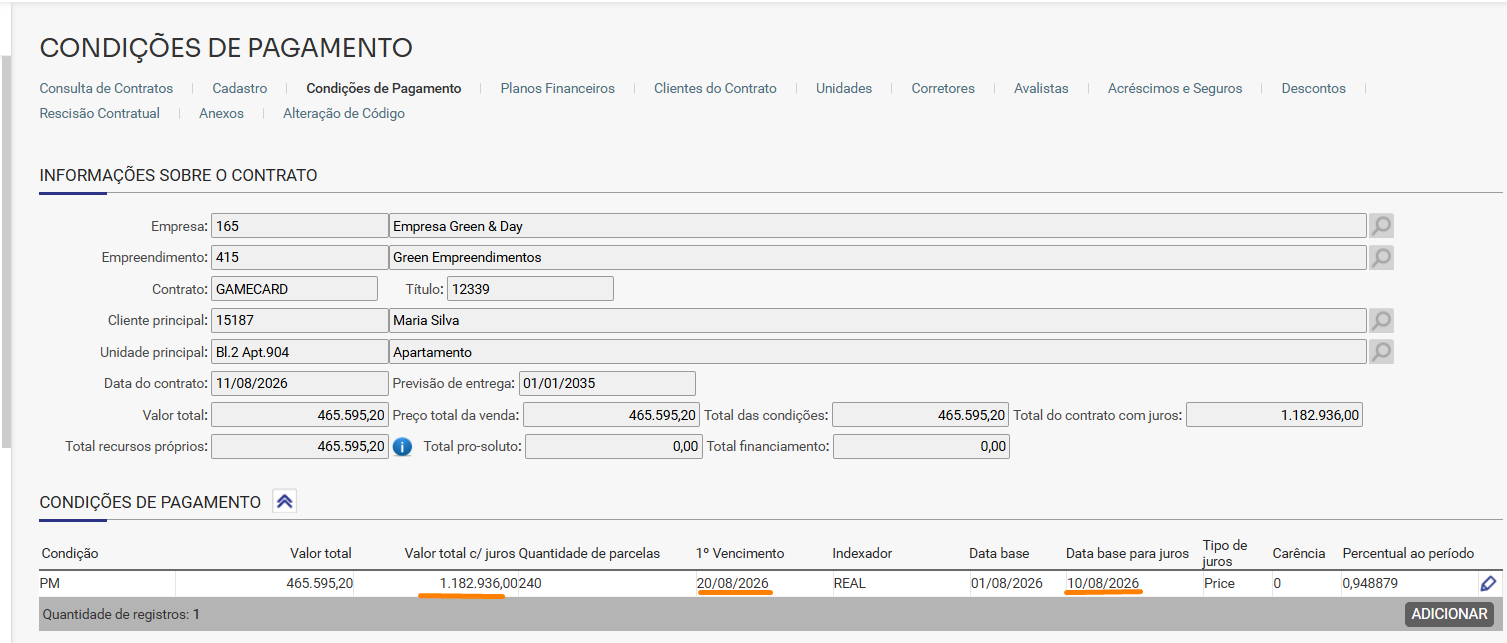Click the 240 parcelas cell
1507x643 pixels.
click(530, 583)
